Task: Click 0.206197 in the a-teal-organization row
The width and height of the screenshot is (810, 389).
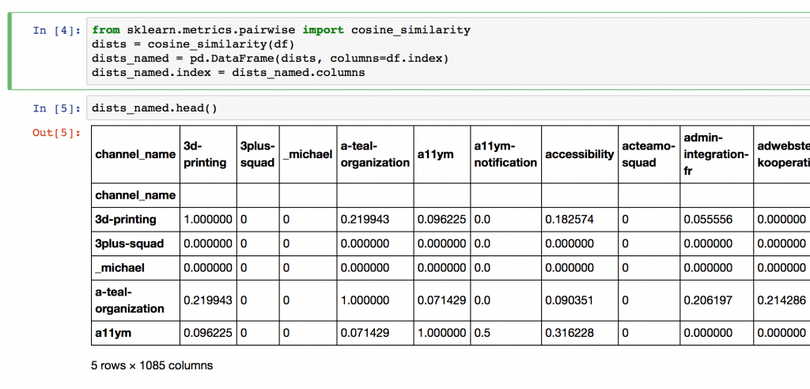Action: [708, 300]
